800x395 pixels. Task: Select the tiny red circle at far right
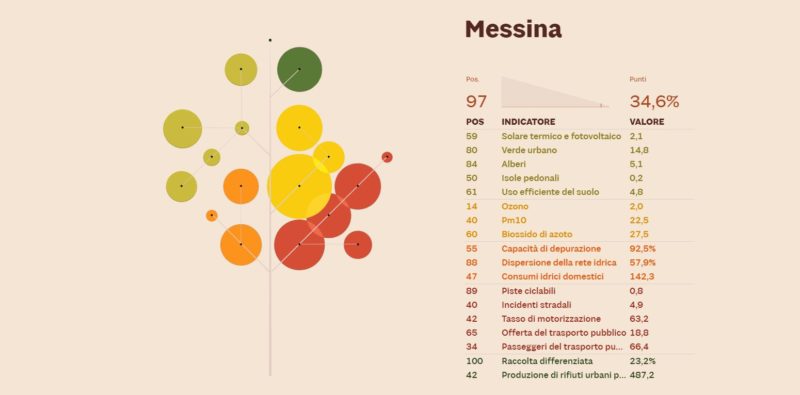click(387, 157)
